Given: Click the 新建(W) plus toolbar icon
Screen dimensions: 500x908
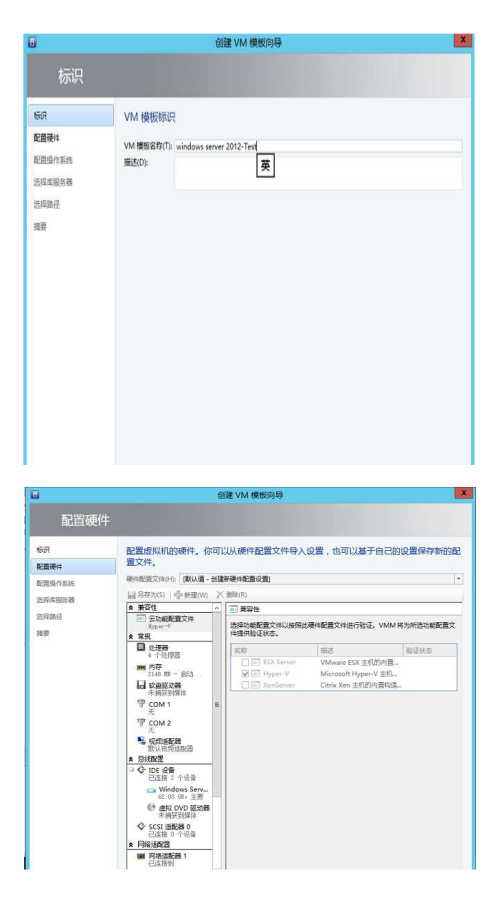Looking at the screenshot, I should click(178, 595).
